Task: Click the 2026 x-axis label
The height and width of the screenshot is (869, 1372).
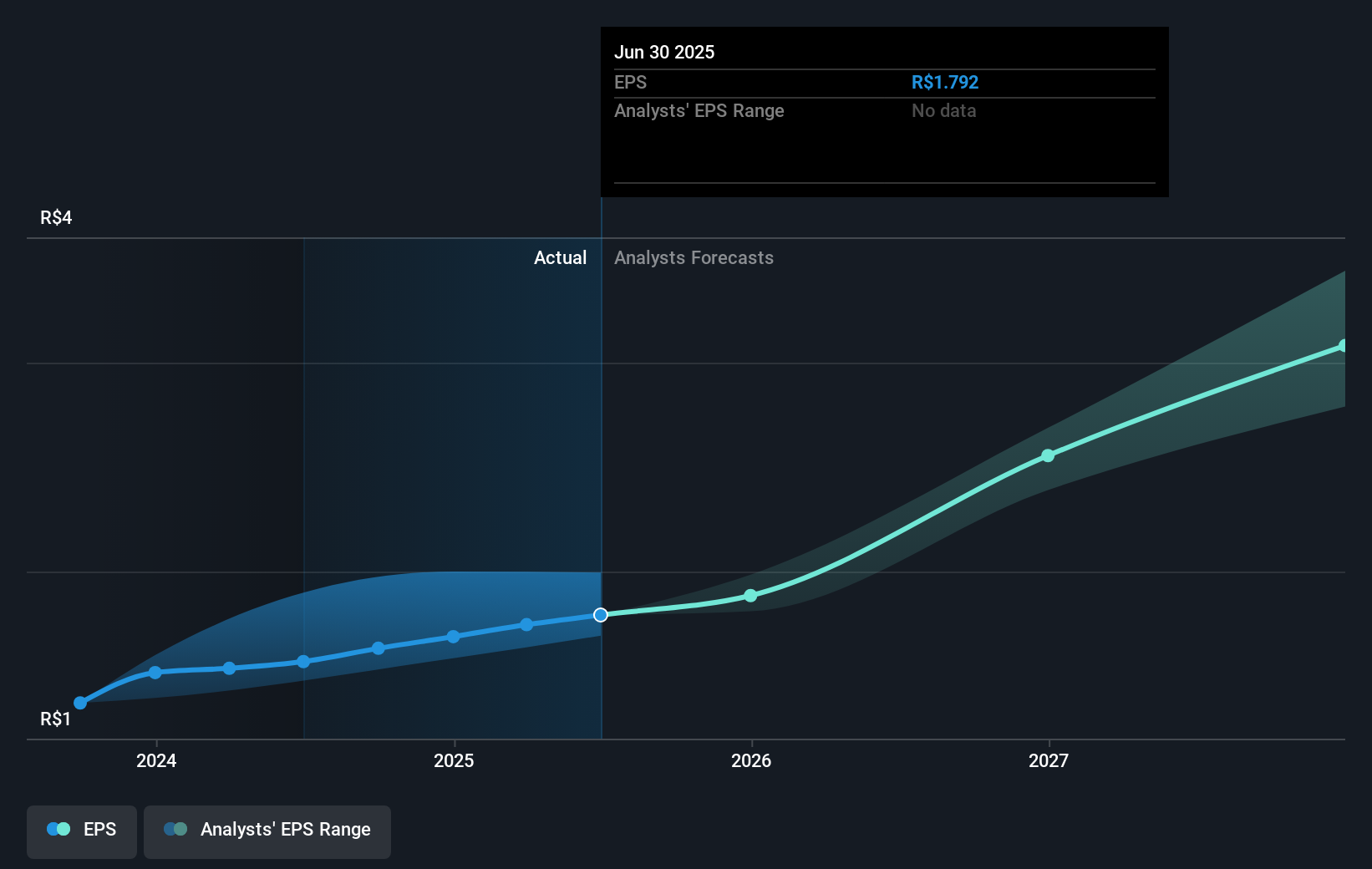Action: pos(751,760)
